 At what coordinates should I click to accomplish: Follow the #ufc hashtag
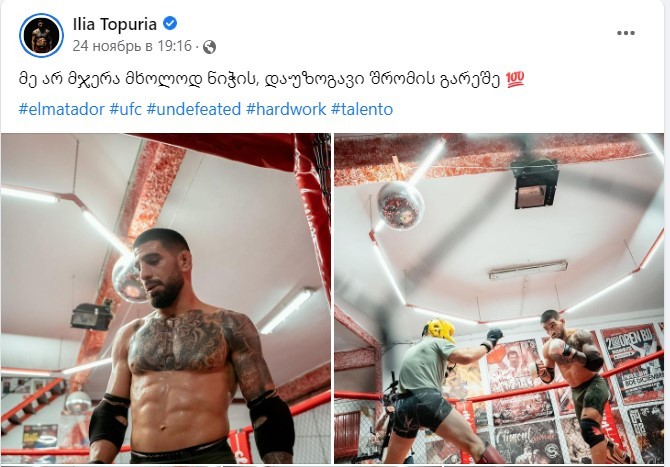(126, 109)
